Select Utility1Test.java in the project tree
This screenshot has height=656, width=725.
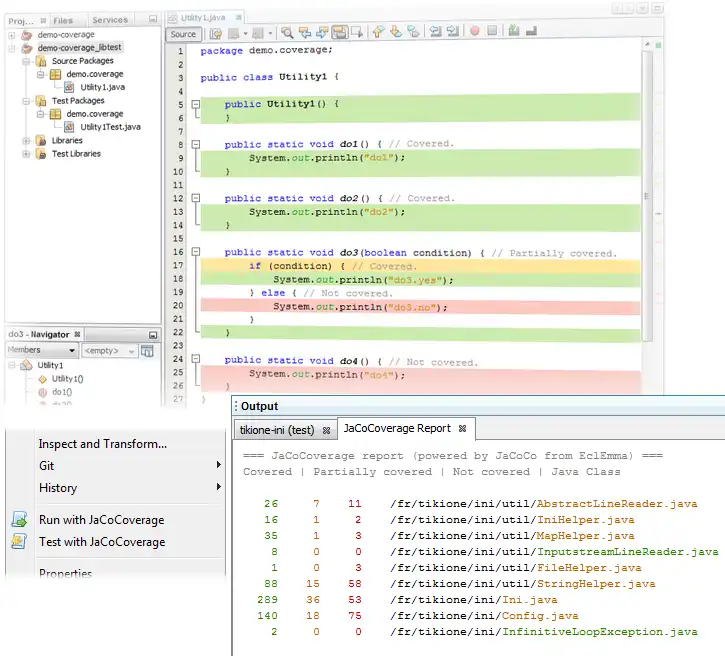click(x=110, y=127)
